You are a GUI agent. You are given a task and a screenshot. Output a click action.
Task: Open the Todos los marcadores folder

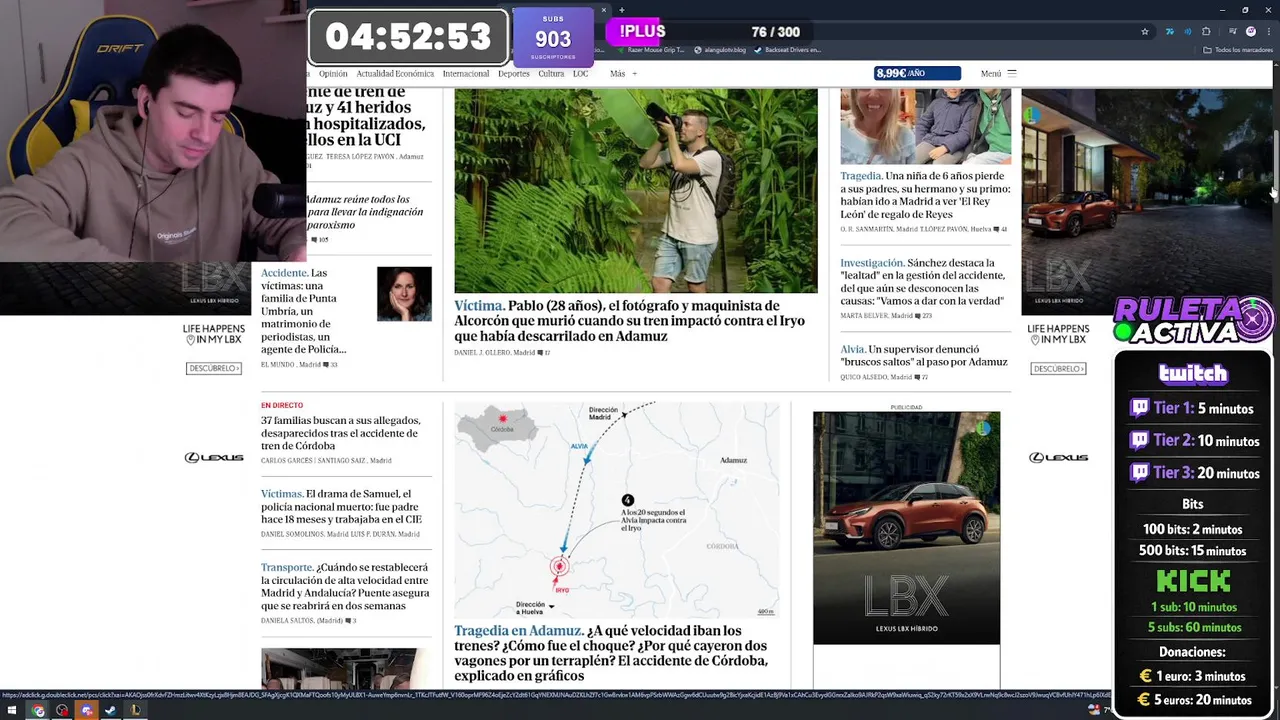1238,50
